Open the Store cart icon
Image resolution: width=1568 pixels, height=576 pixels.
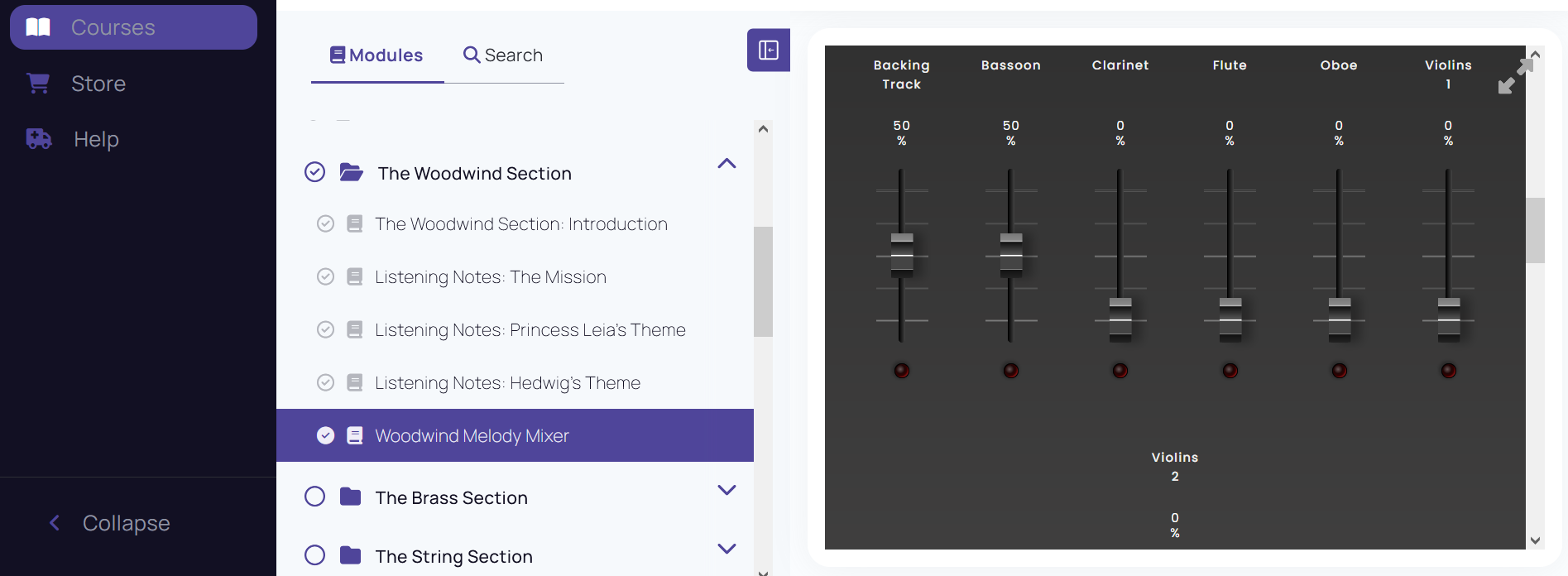tap(38, 84)
